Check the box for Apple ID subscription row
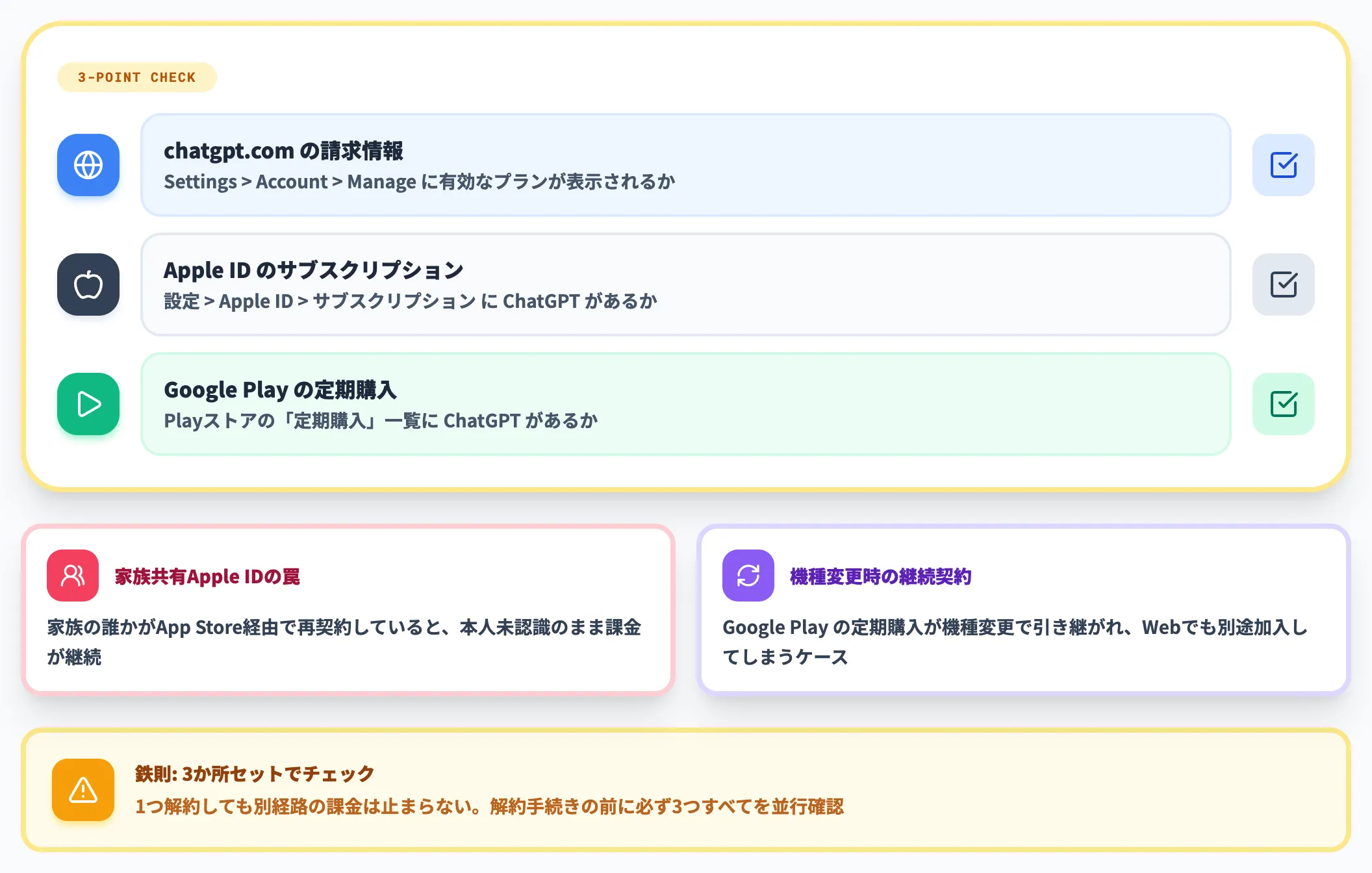 point(1284,285)
